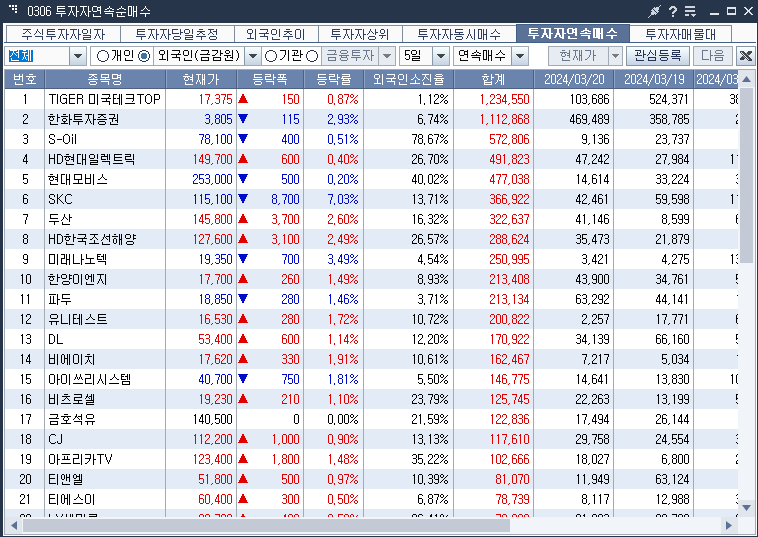Click the window grip icon before 0306

tap(13, 9)
